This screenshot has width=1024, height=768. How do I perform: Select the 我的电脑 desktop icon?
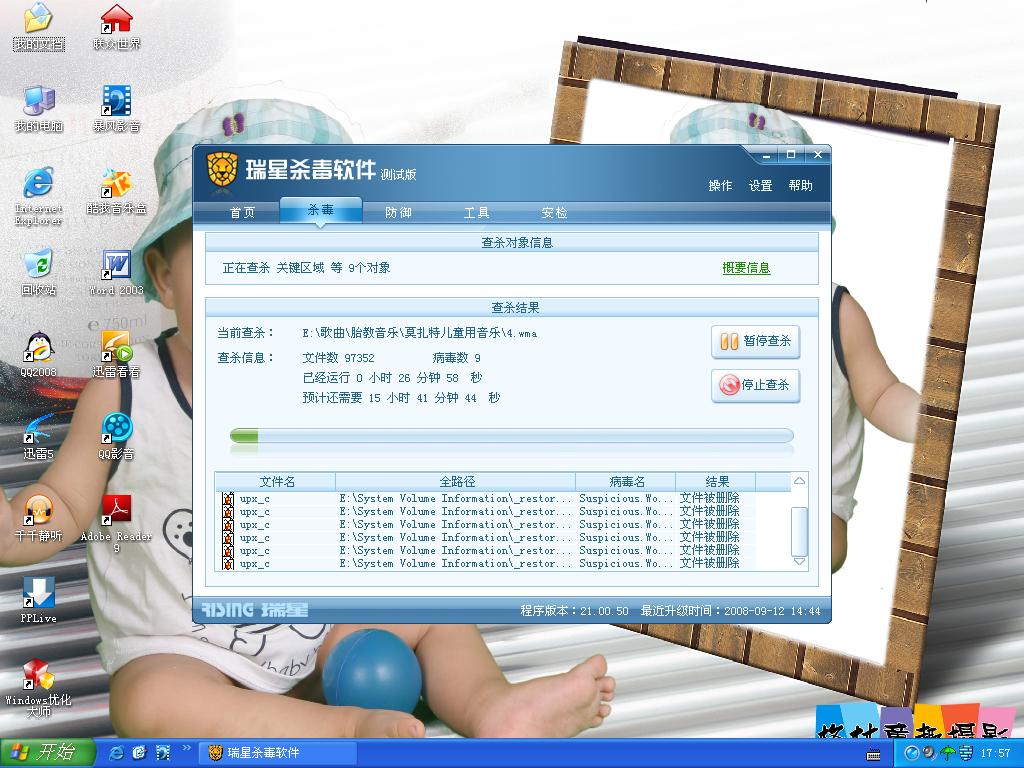tap(39, 108)
